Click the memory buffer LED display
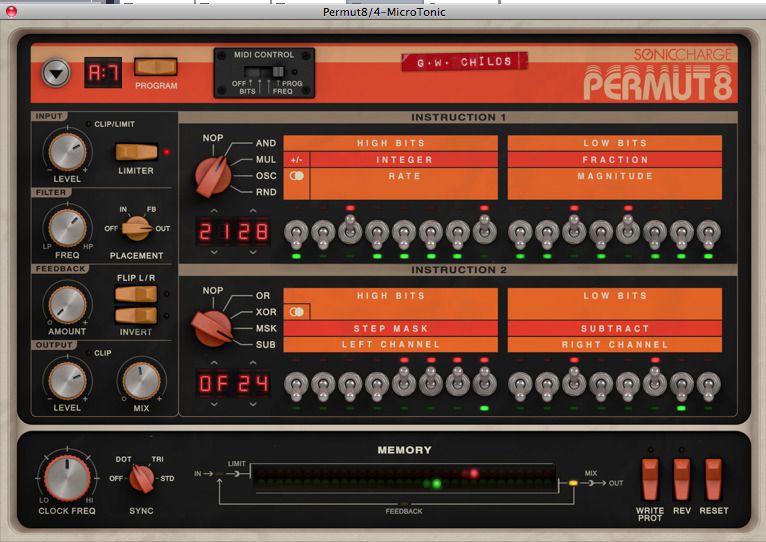This screenshot has height=542, width=766. [x=404, y=478]
